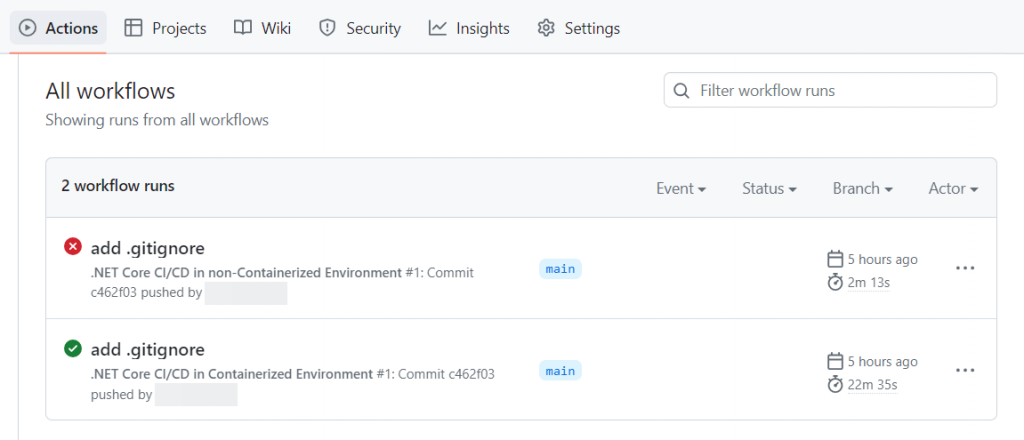The width and height of the screenshot is (1024, 440).
Task: Open kebab menu for failed non-Containerized run
Action: tap(965, 268)
